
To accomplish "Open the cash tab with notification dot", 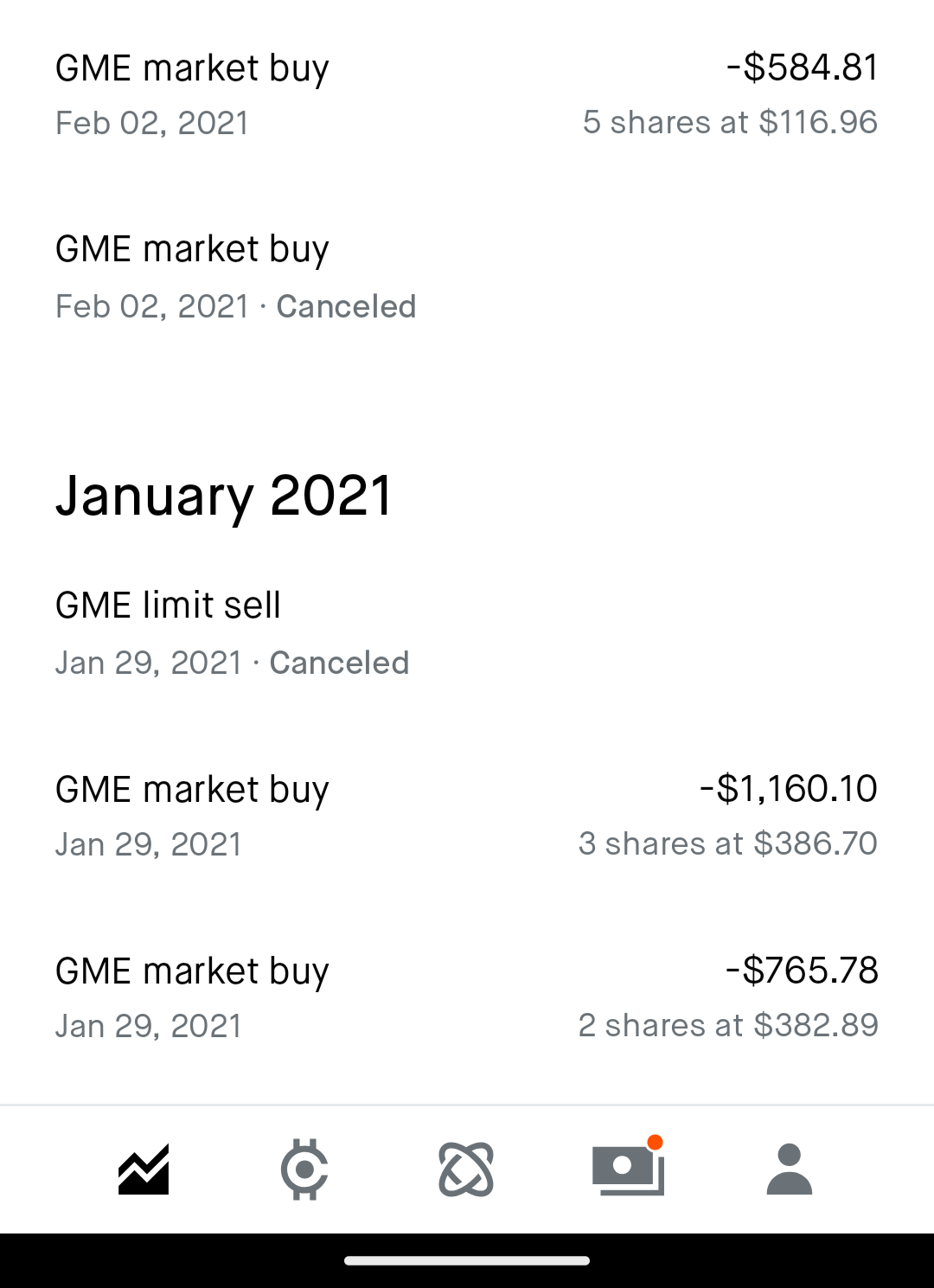I will 628,1168.
